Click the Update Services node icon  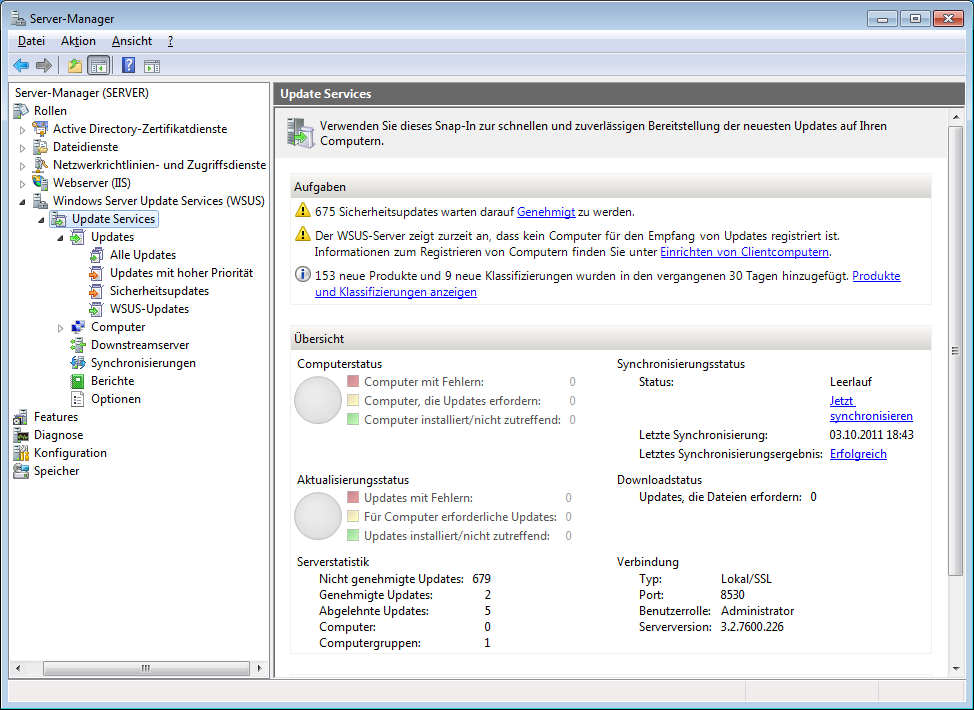59,219
